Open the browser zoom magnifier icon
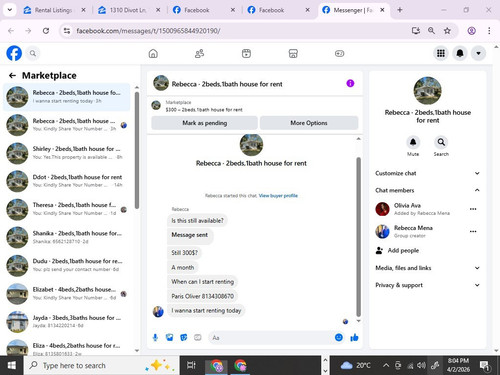Viewport: 500px width, 375px height. [x=431, y=31]
